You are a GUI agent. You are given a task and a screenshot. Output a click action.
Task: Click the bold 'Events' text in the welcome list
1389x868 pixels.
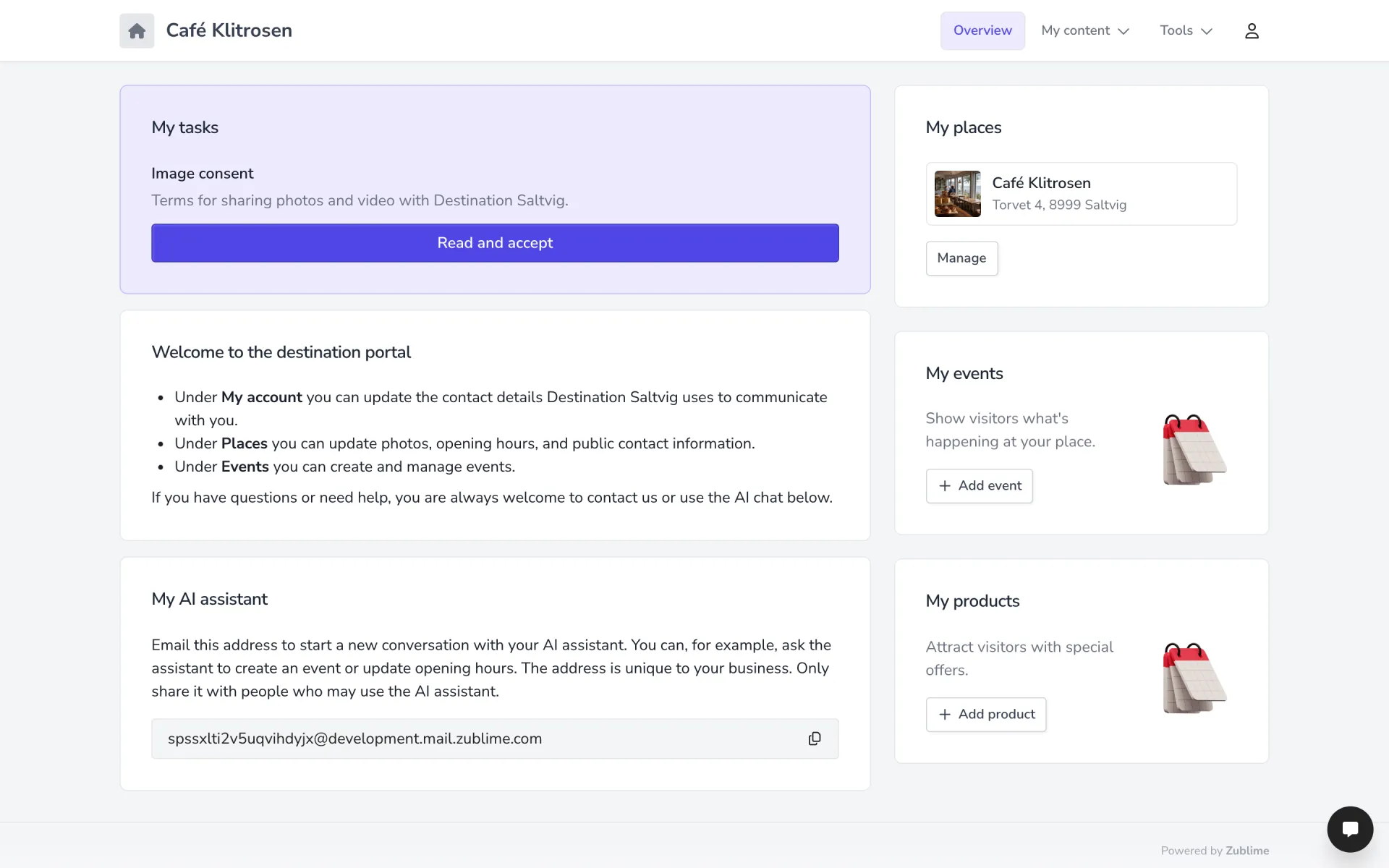[x=245, y=467]
